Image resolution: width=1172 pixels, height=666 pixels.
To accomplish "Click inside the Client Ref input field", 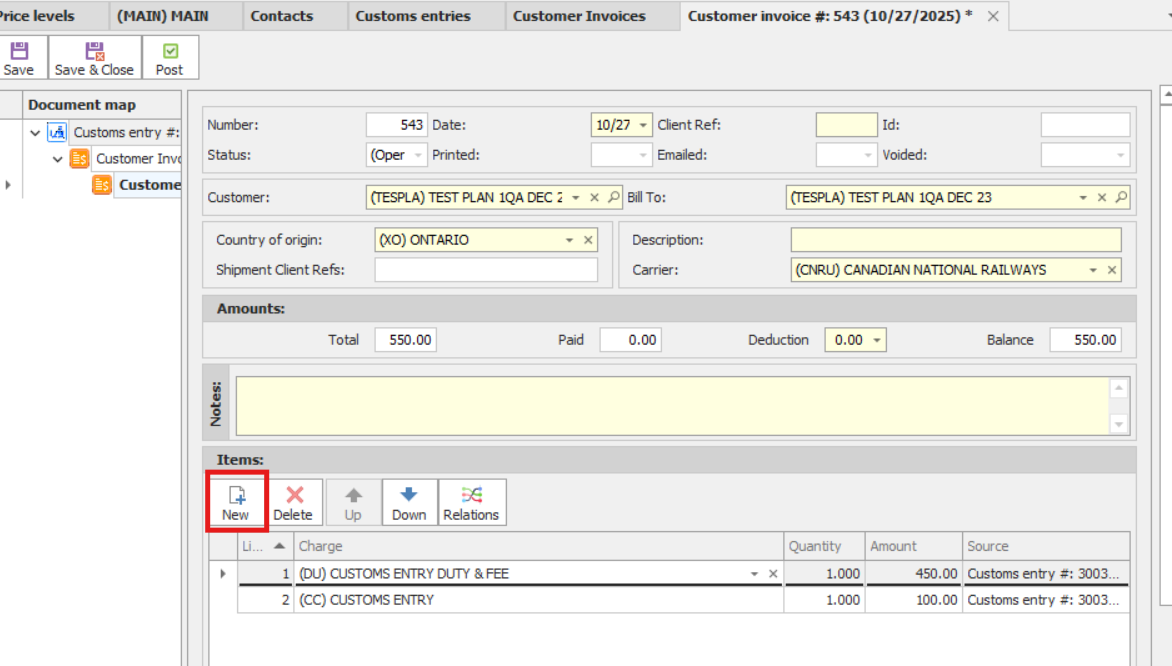I will coord(845,124).
